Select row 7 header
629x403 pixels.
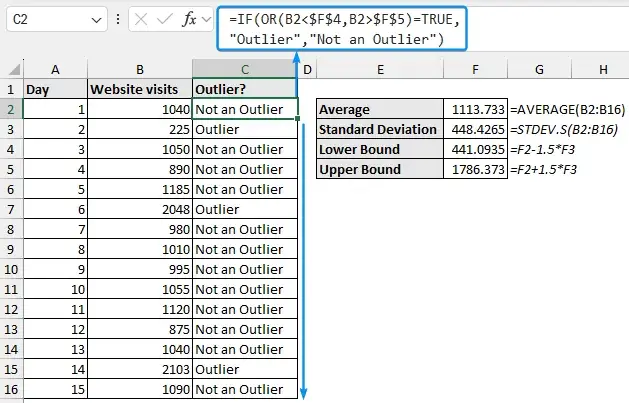11,209
